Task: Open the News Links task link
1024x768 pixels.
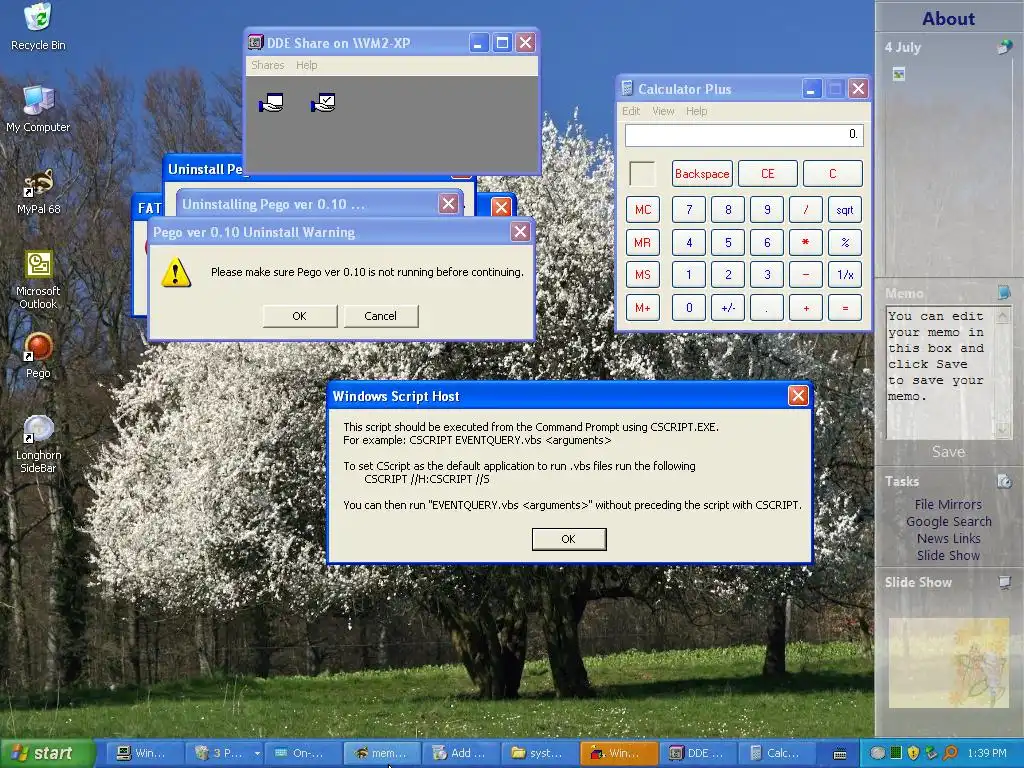Action: (948, 538)
